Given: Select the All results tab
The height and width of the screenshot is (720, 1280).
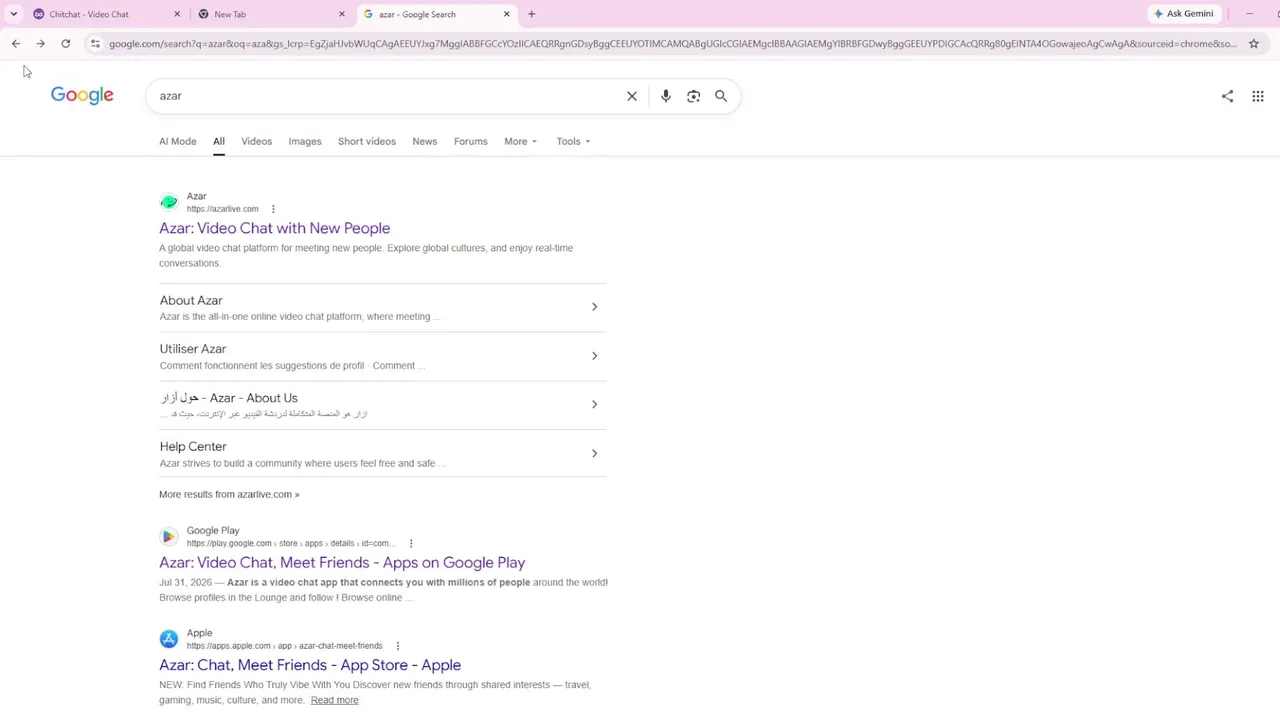Looking at the screenshot, I should click(218, 141).
